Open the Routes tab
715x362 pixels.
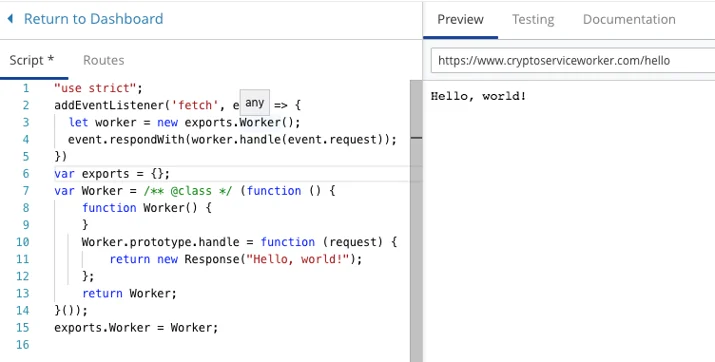(104, 60)
